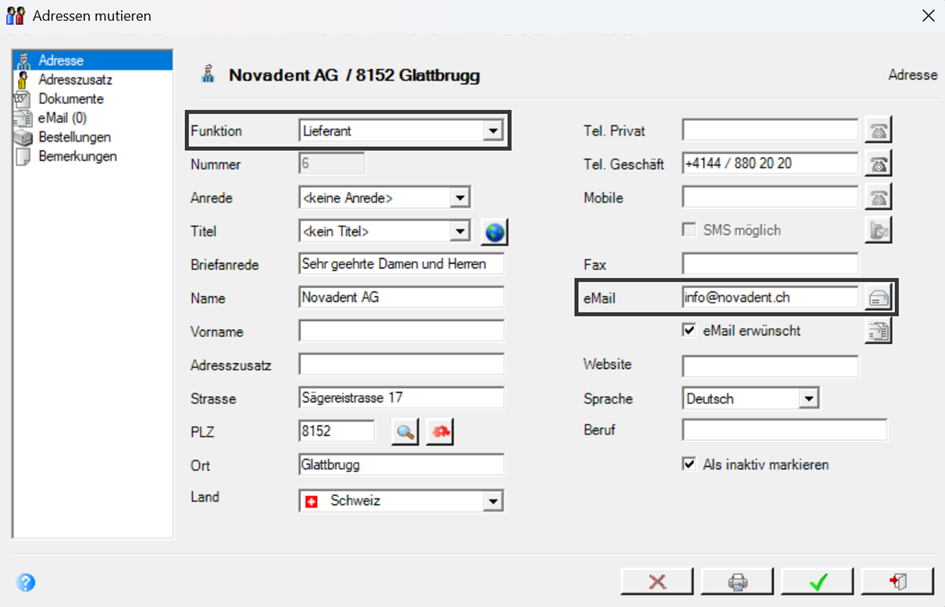Click the phone icon beside Tel. Privat

878,130
